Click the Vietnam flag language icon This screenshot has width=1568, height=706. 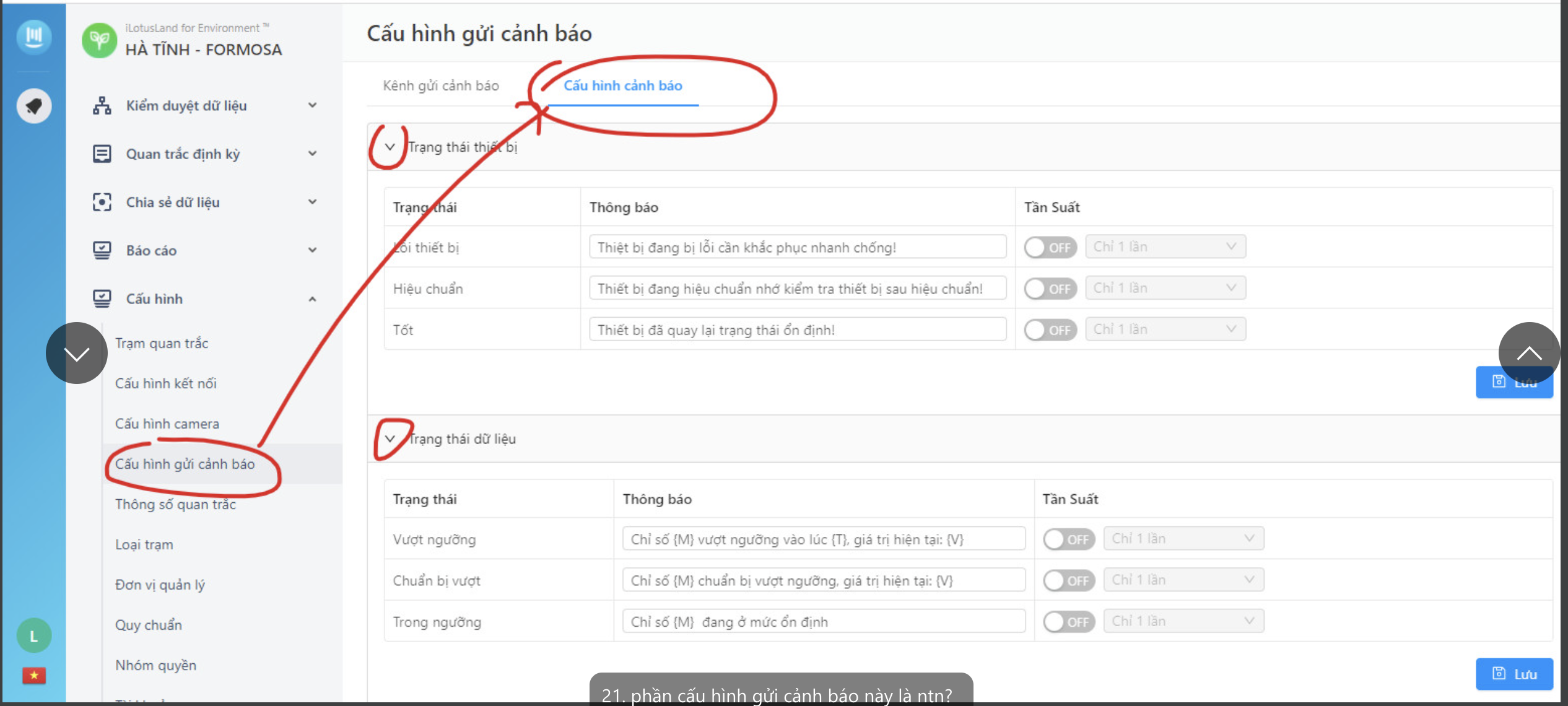coord(34,675)
